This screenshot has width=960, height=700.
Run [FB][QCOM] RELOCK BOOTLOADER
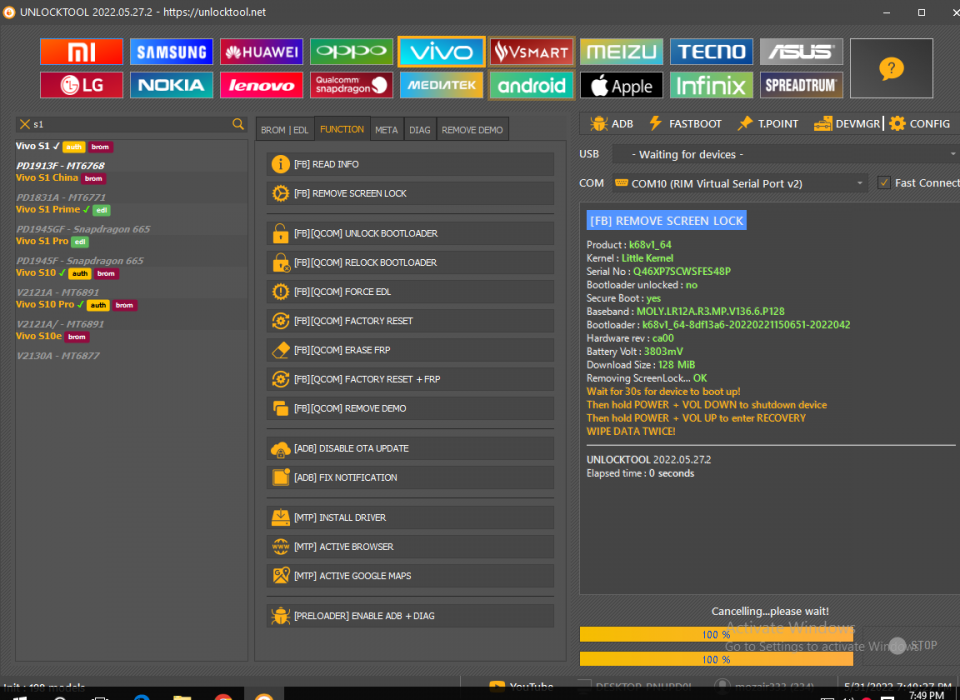(410, 263)
